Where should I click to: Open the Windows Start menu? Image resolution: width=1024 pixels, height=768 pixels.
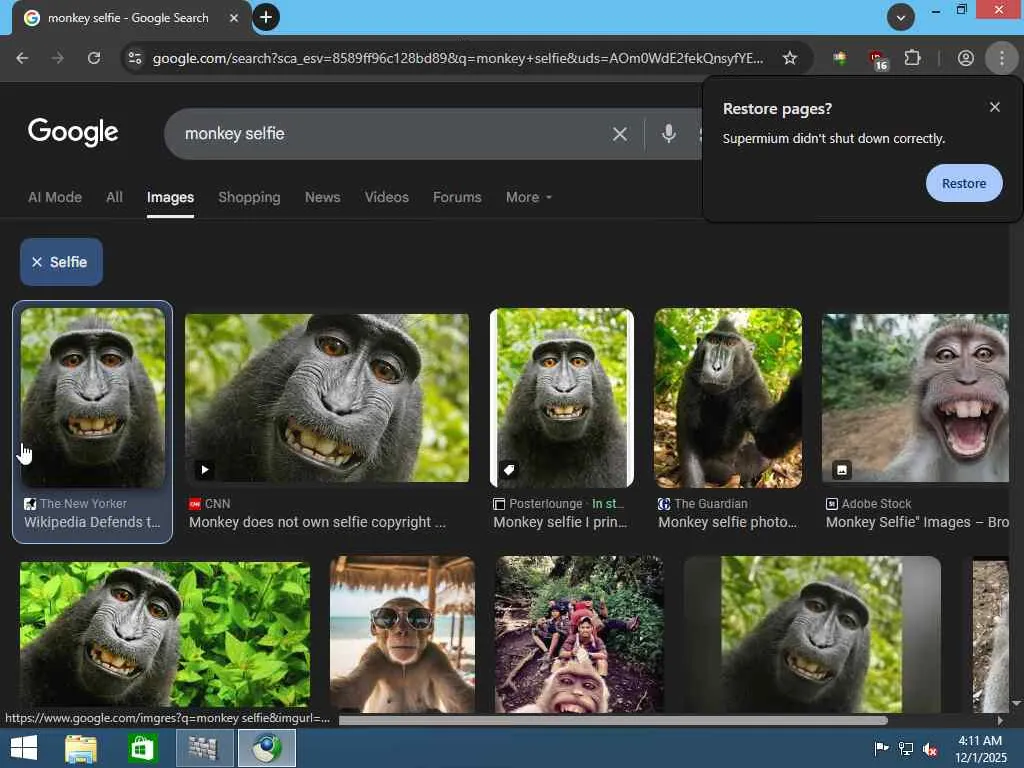24,748
